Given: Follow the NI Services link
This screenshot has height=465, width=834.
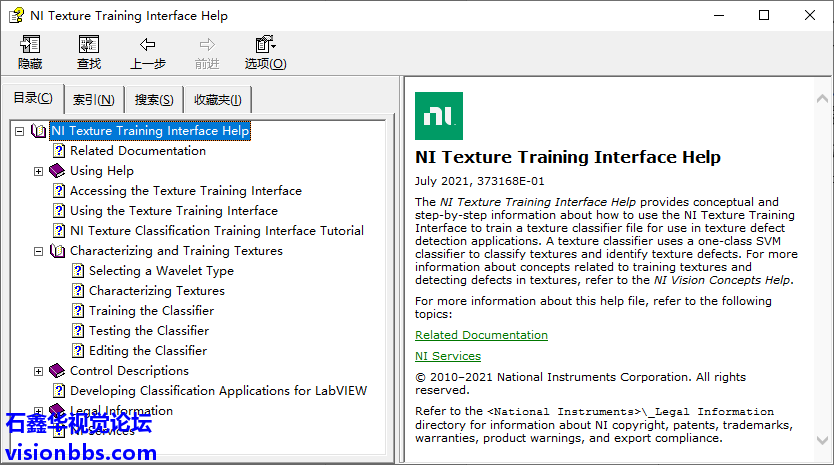Looking at the screenshot, I should (447, 356).
